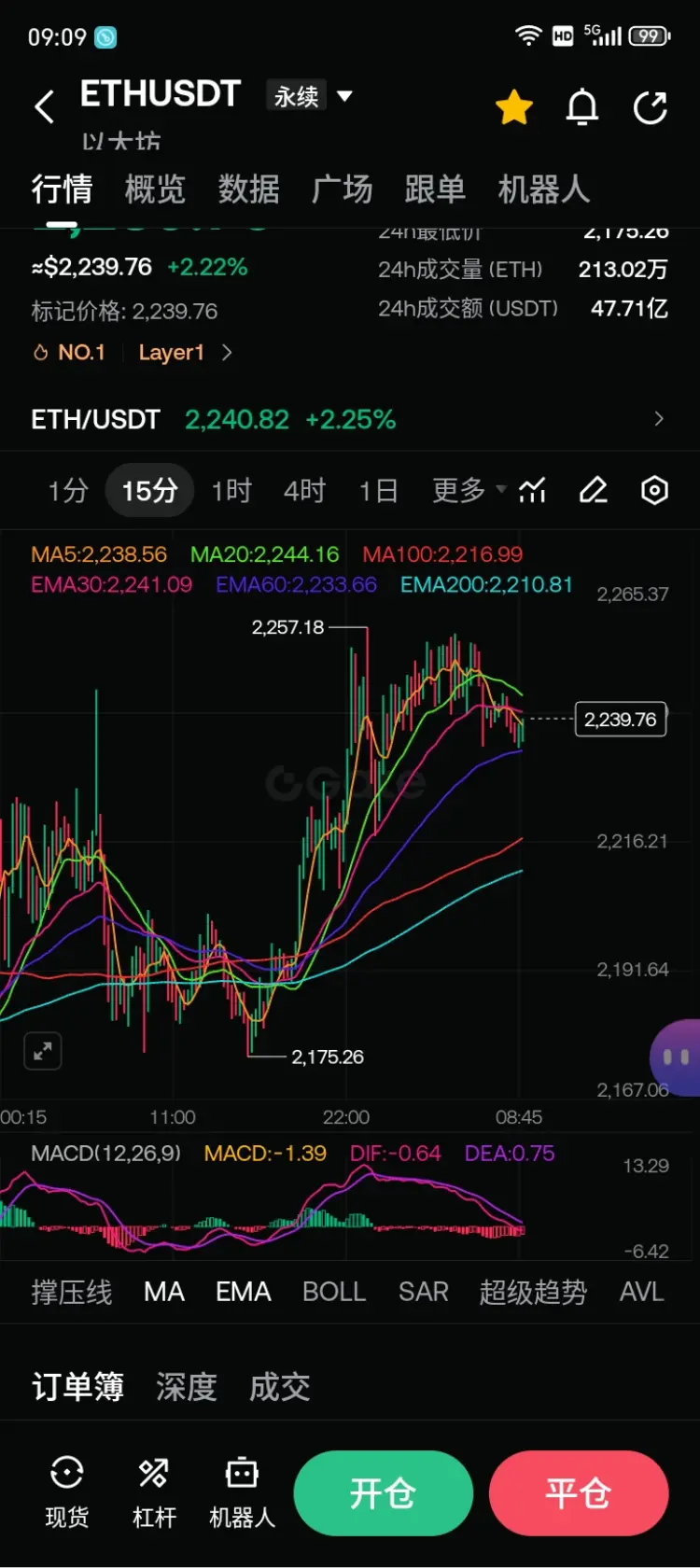This screenshot has width=700, height=1568.
Task: Switch to the 跟单 tab
Action: (x=435, y=189)
